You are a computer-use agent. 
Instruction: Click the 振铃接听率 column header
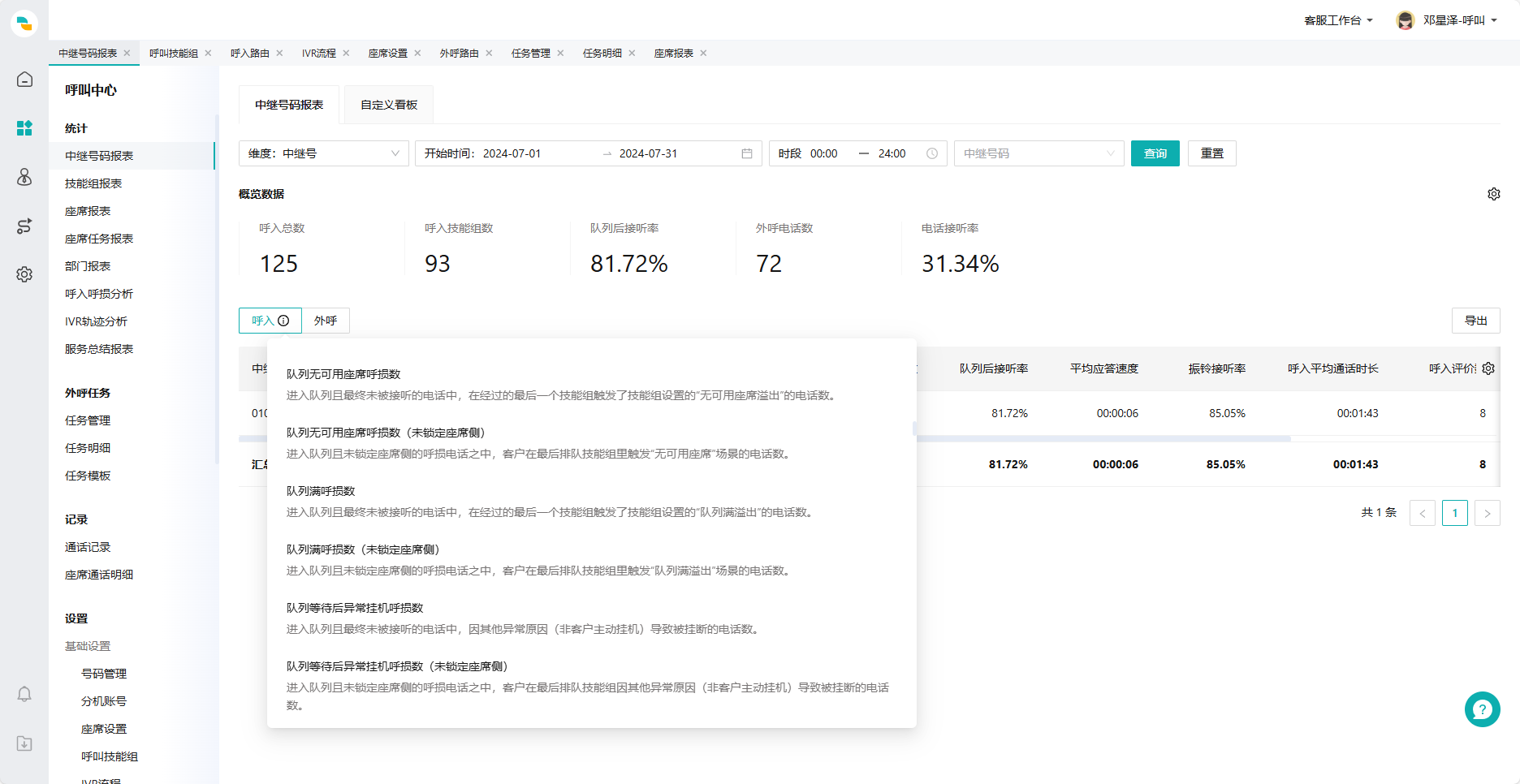[x=1217, y=368]
